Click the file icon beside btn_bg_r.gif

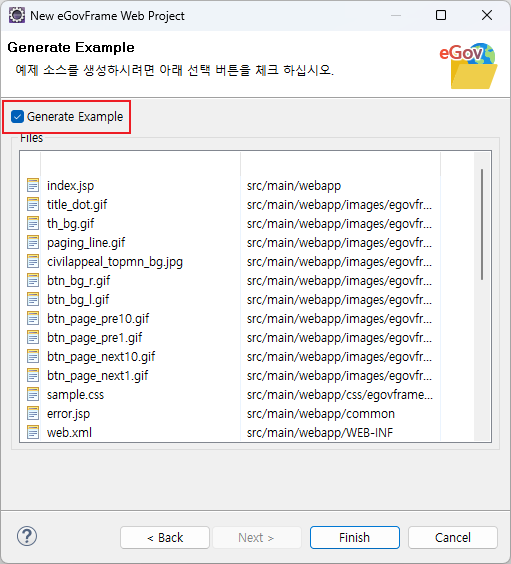(x=33, y=280)
